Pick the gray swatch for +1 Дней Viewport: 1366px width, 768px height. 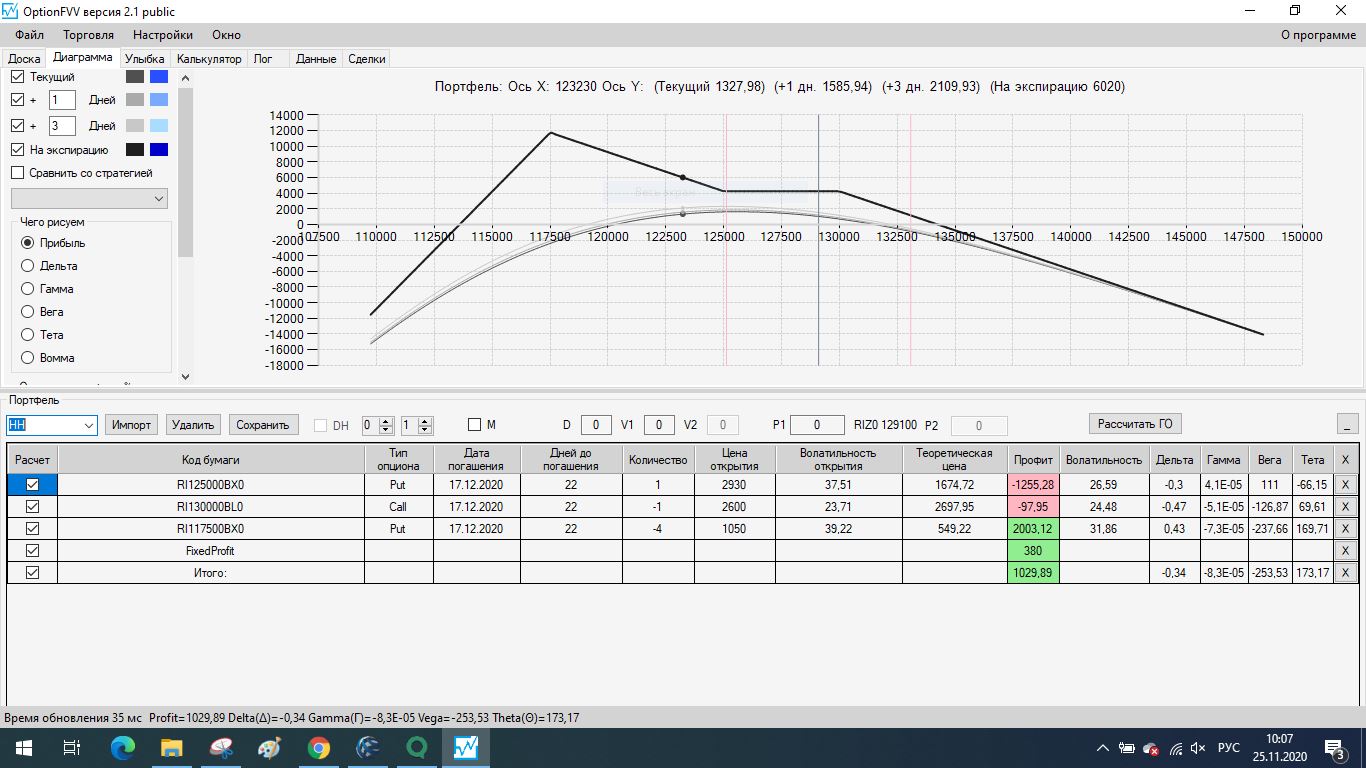[x=135, y=100]
